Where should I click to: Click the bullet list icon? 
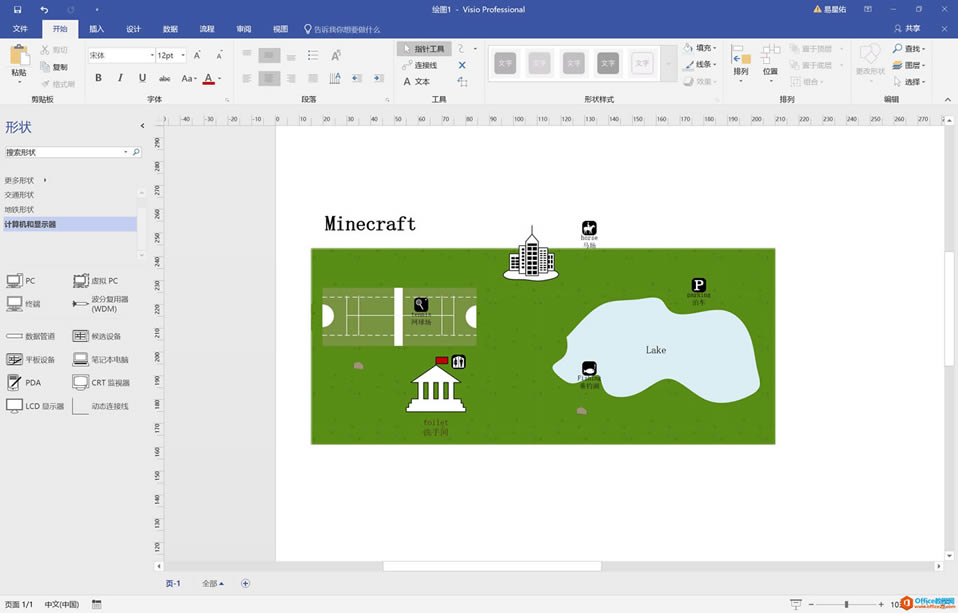click(x=313, y=56)
